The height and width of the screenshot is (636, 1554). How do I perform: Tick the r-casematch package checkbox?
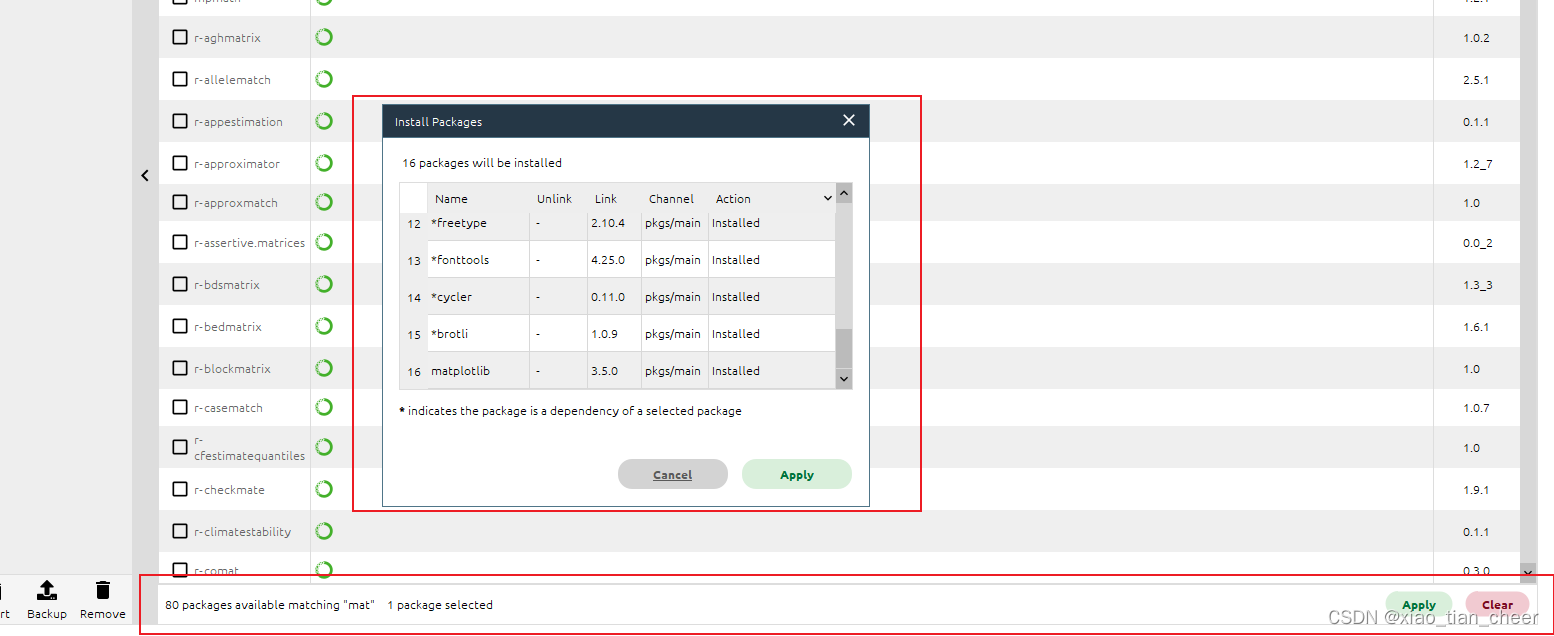click(180, 407)
